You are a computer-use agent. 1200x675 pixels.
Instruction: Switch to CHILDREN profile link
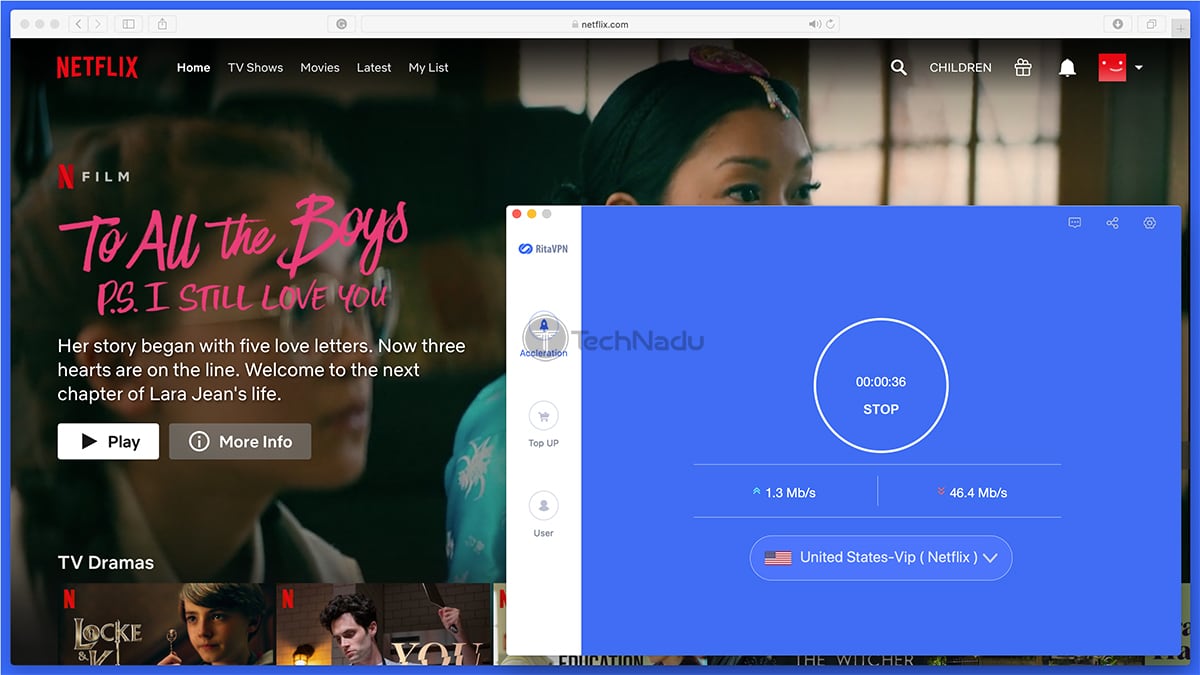pyautogui.click(x=961, y=68)
